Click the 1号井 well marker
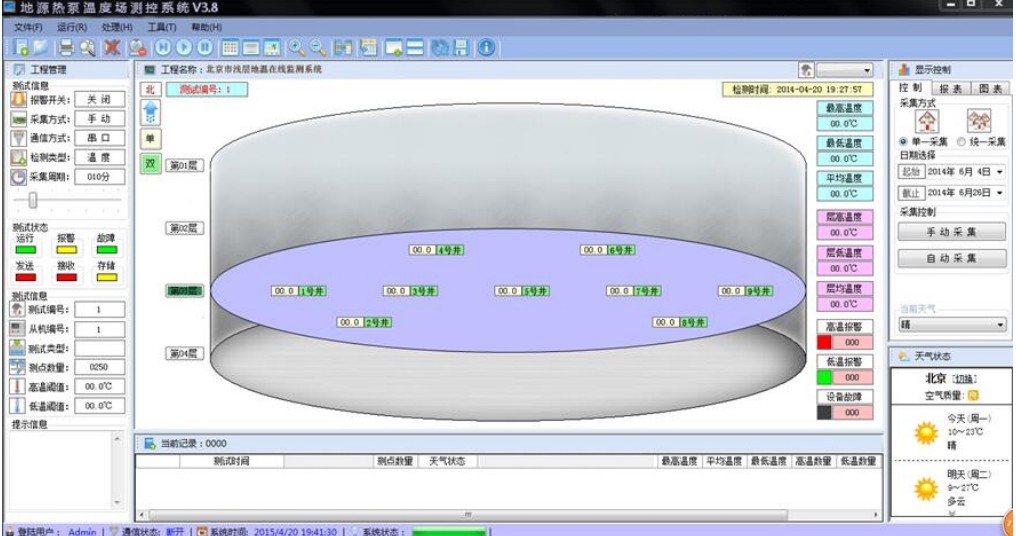The image size is (1016, 536). [298, 291]
